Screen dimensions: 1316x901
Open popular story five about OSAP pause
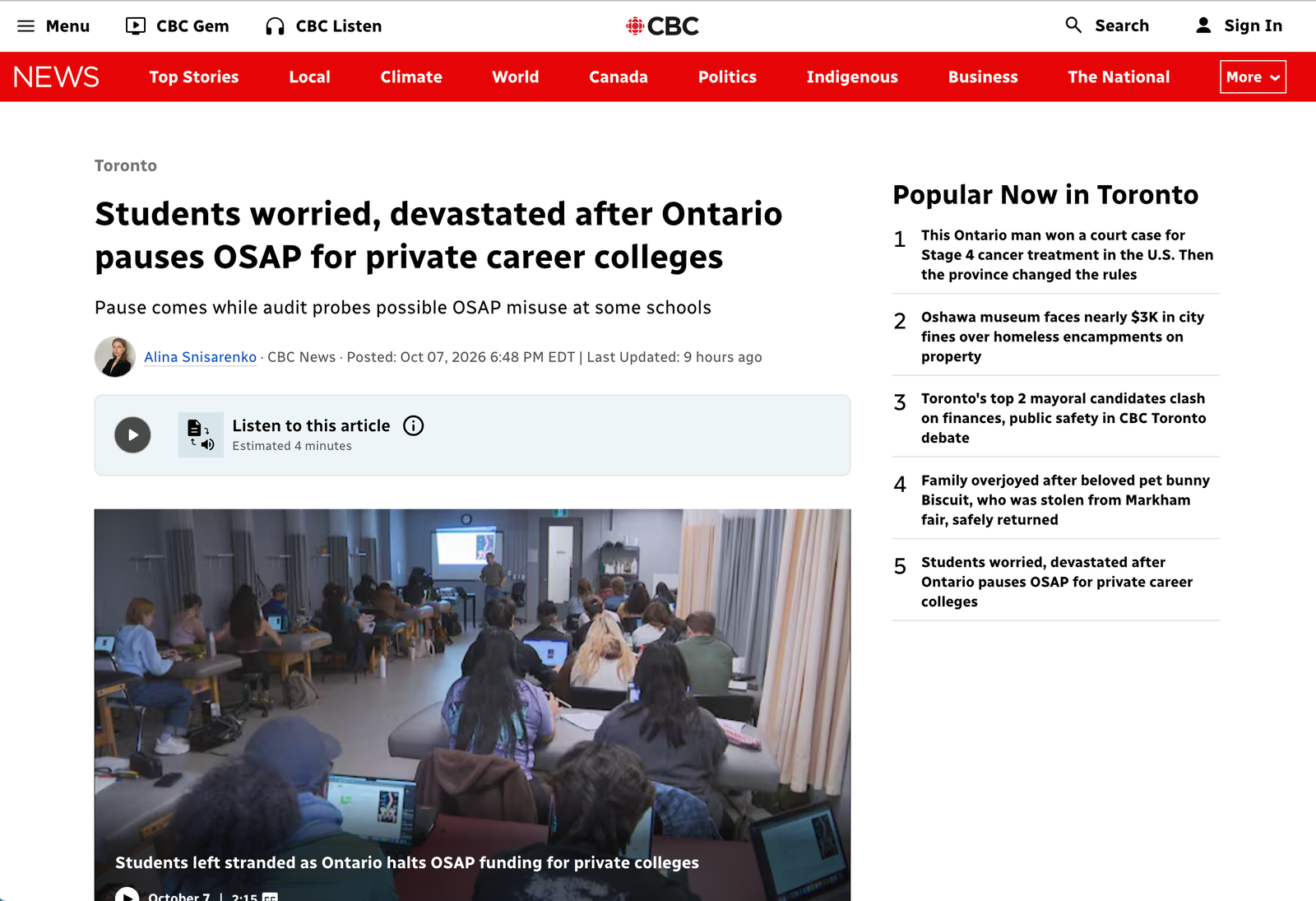1057,582
